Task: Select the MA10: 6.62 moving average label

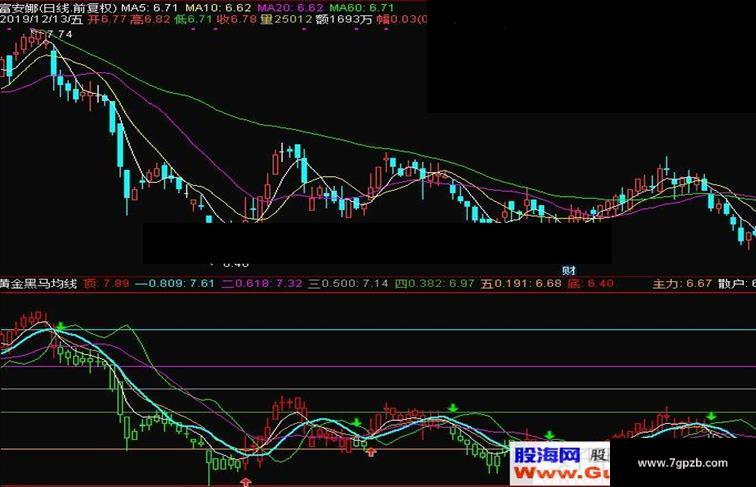Action: tap(218, 7)
